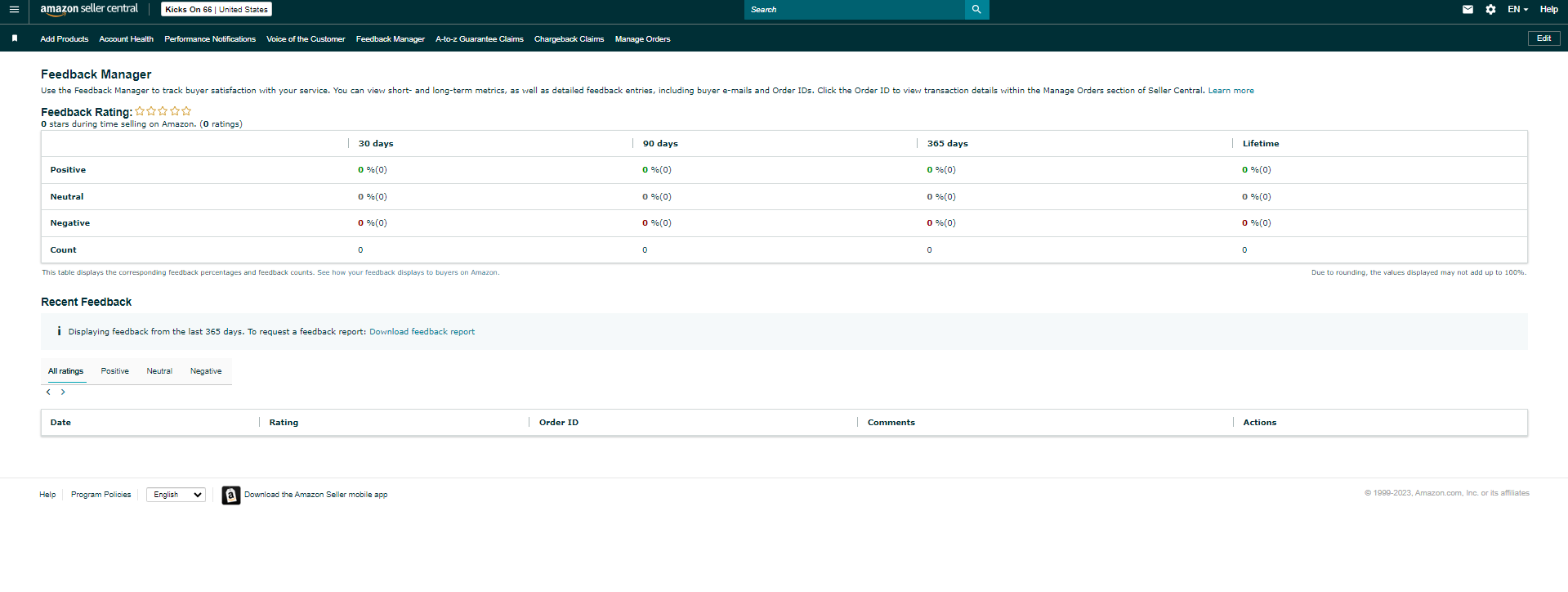The width and height of the screenshot is (1568, 592).
Task: Open Chargeback Claims page
Action: [x=570, y=39]
